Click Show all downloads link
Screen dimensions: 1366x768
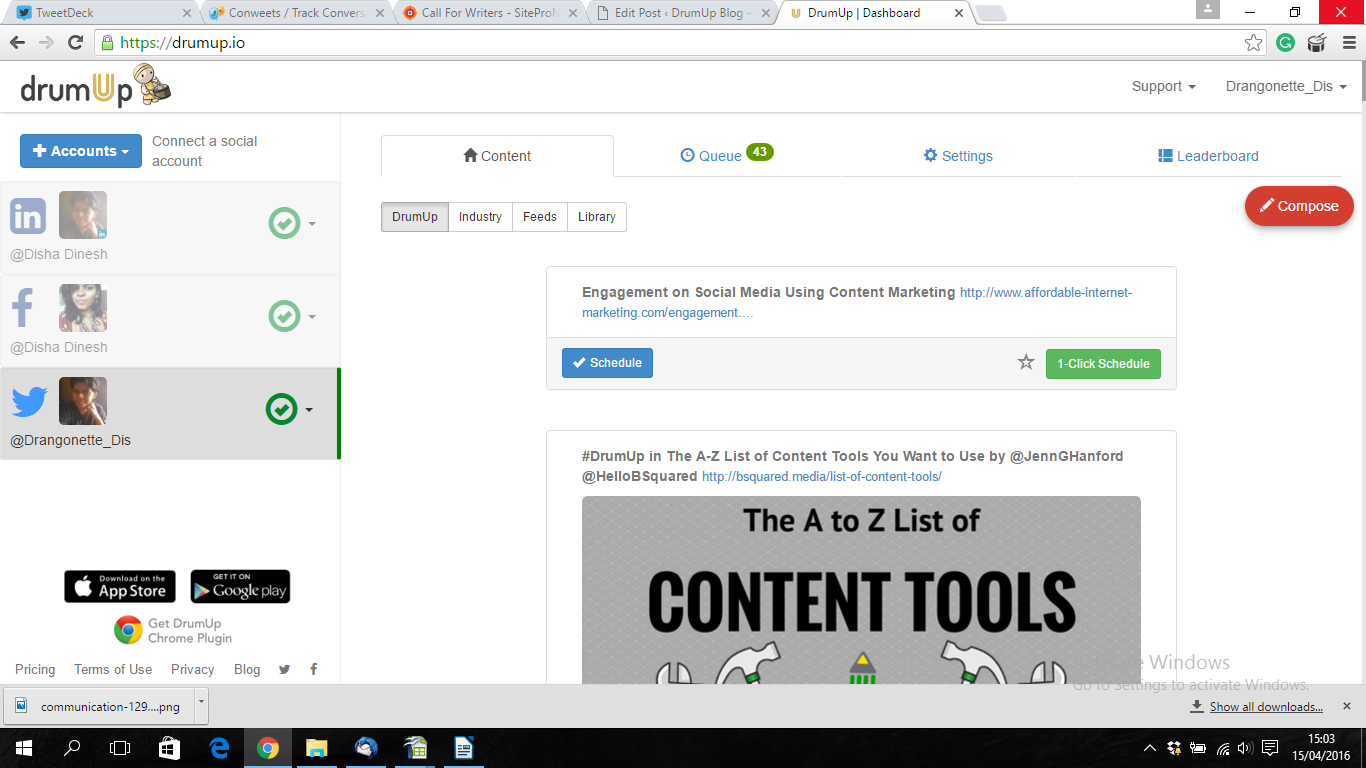(1265, 706)
